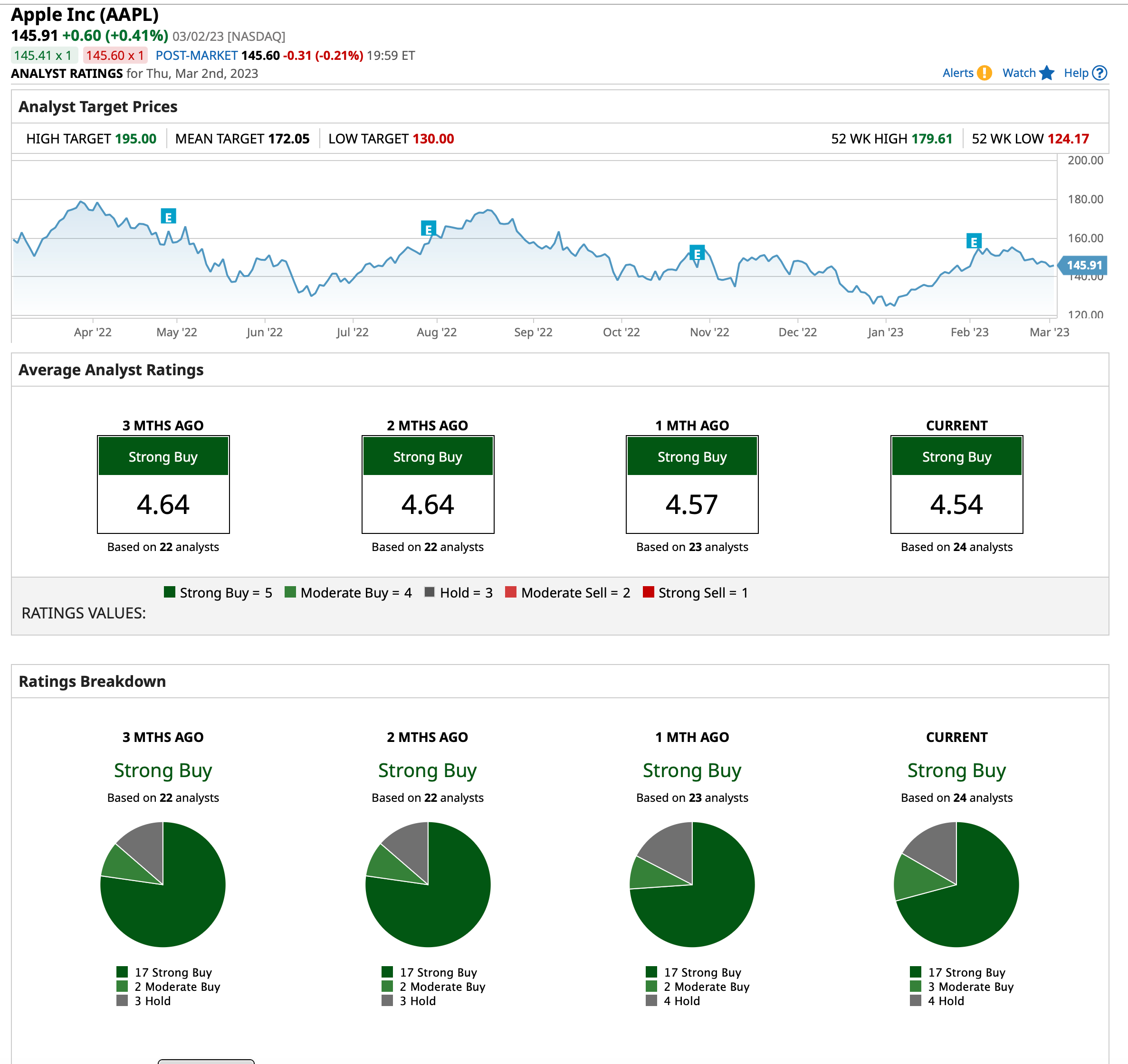This screenshot has width=1128, height=1064.
Task: Click 4 Hold under 1 MTH AGO pie
Action: point(673,1001)
